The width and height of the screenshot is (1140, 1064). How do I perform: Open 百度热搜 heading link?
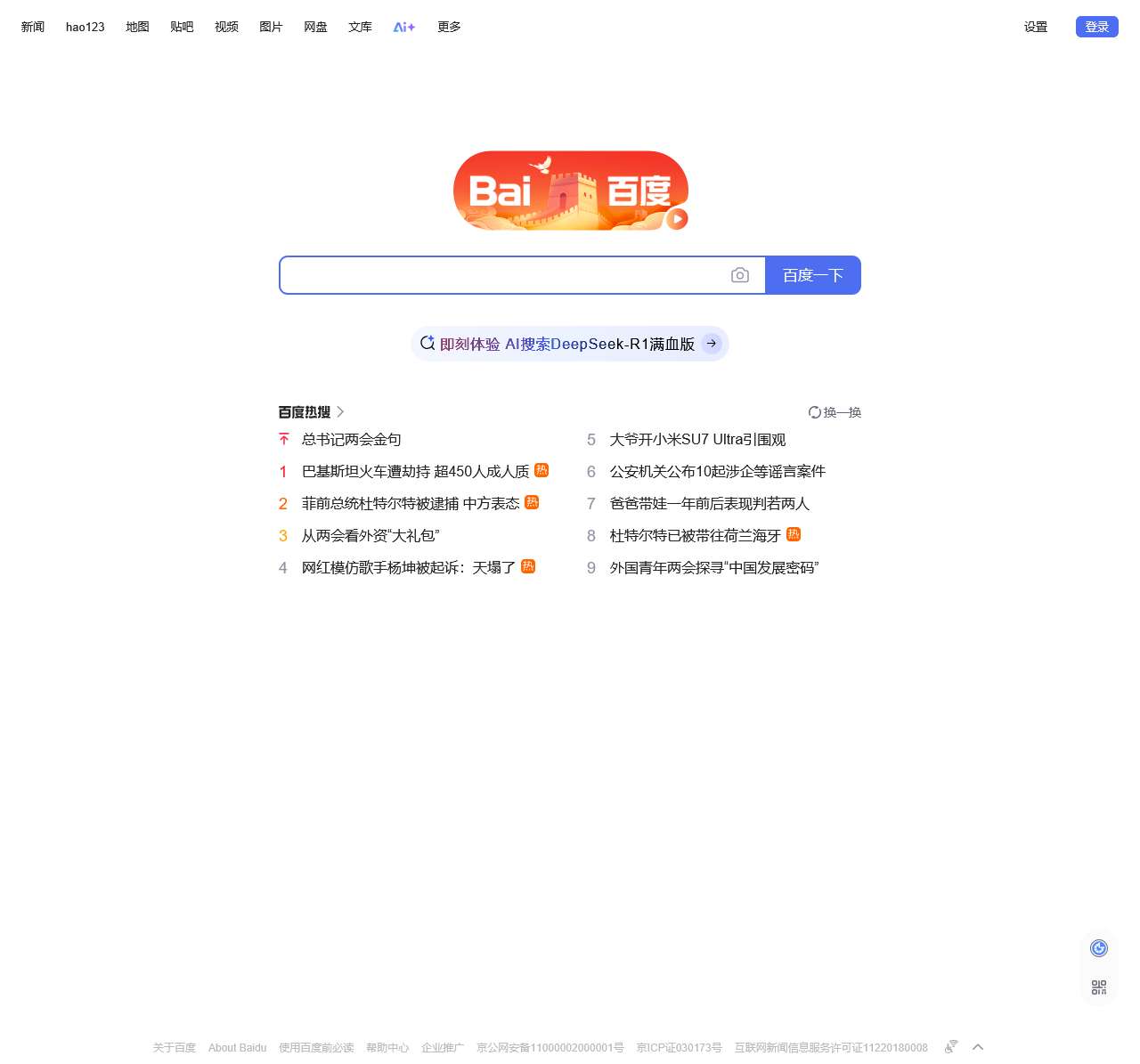pyautogui.click(x=305, y=412)
